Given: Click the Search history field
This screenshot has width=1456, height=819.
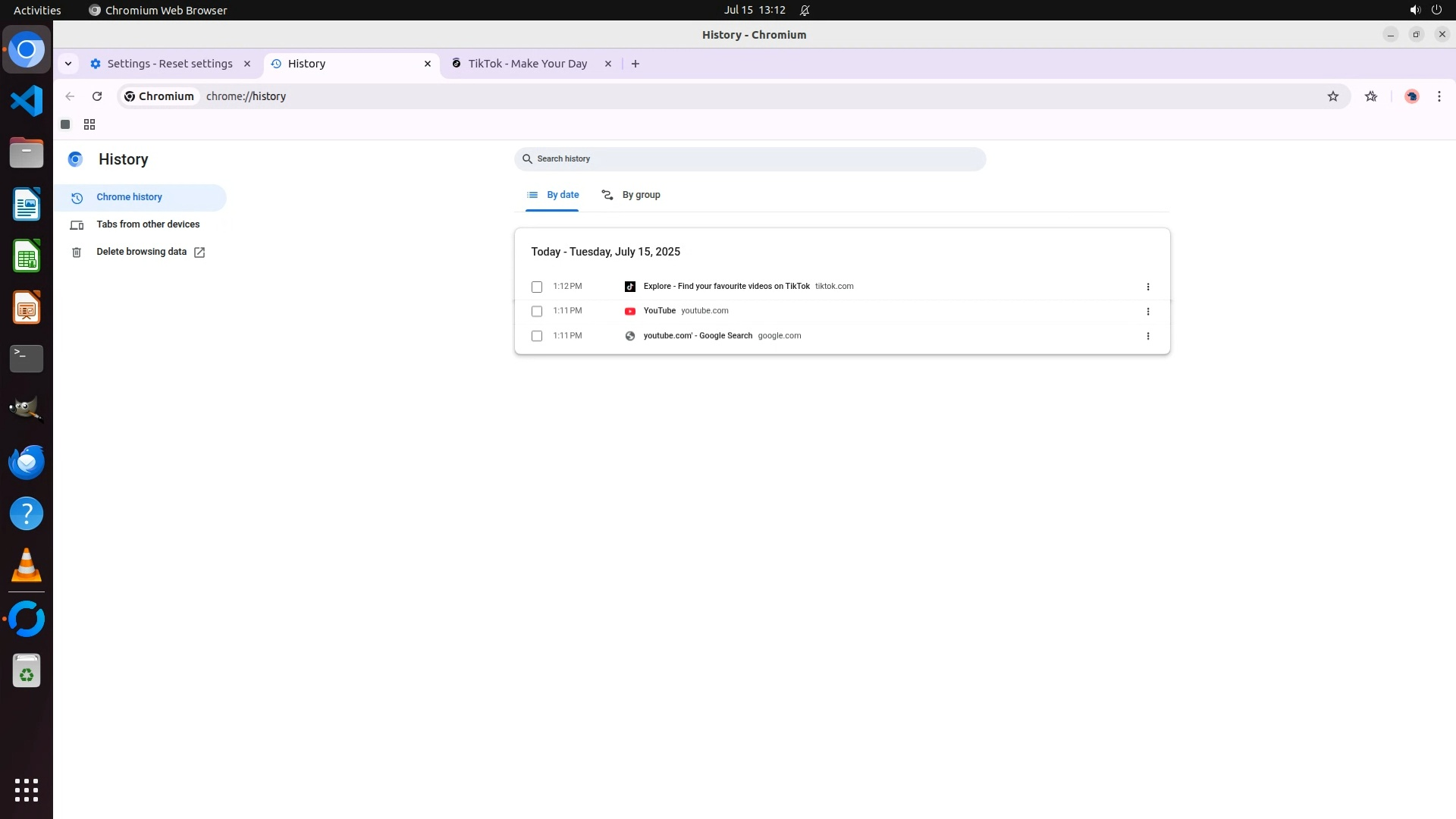Looking at the screenshot, I should [749, 159].
